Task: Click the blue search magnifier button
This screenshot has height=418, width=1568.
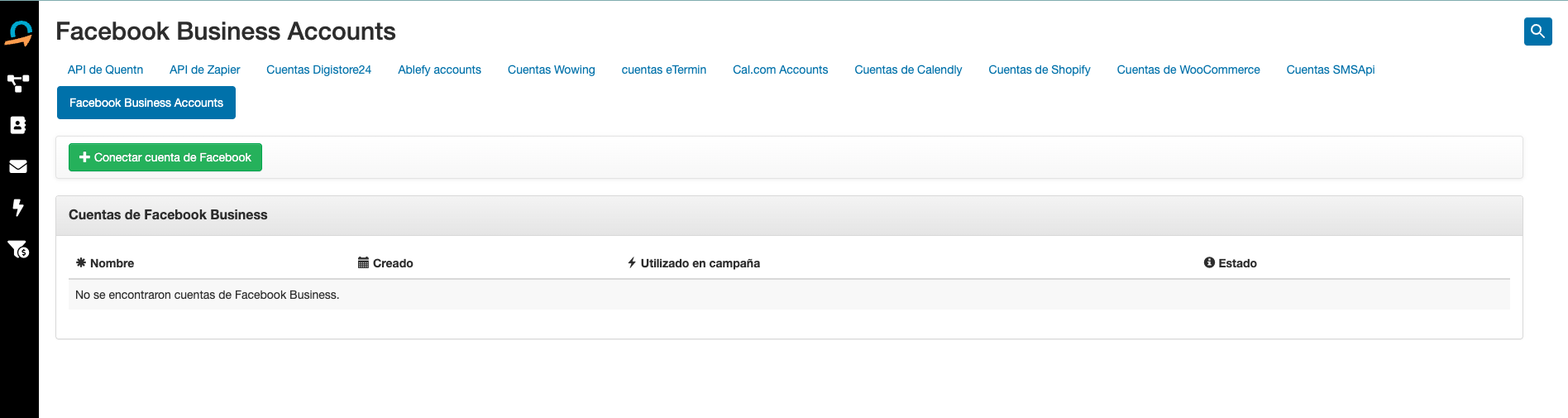Action: 1537,31
